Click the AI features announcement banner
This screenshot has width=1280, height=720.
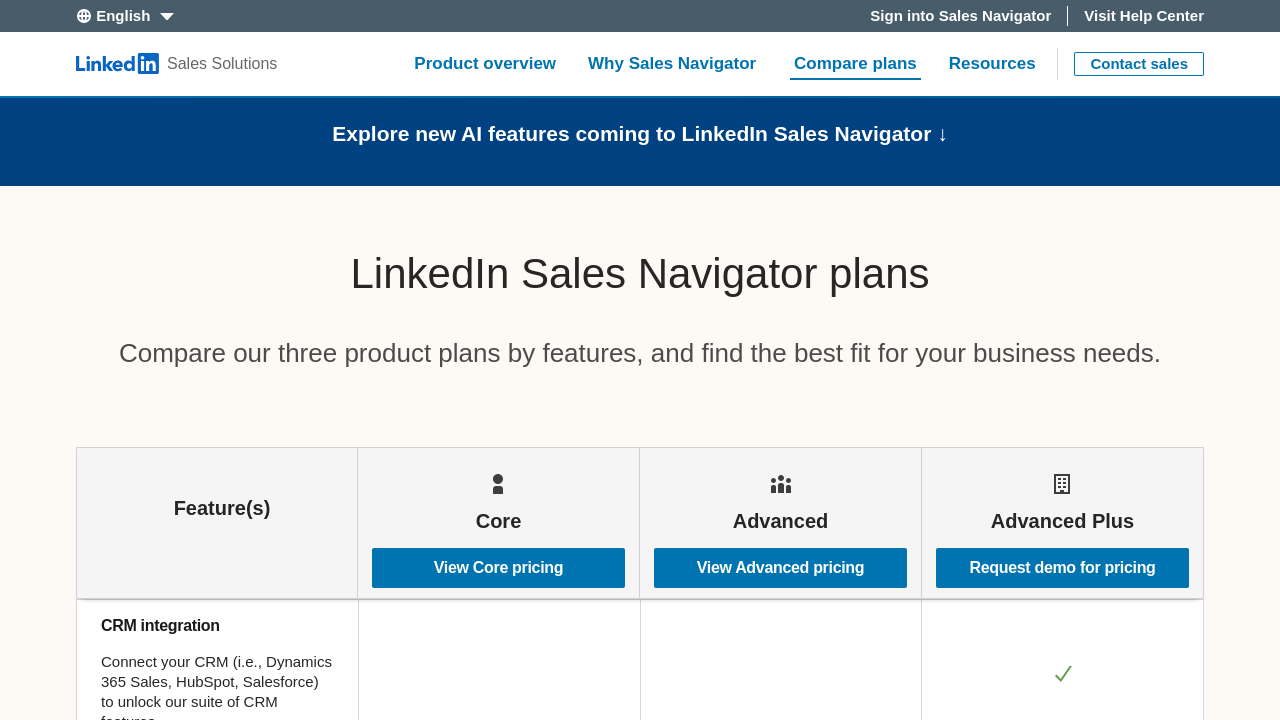(640, 132)
